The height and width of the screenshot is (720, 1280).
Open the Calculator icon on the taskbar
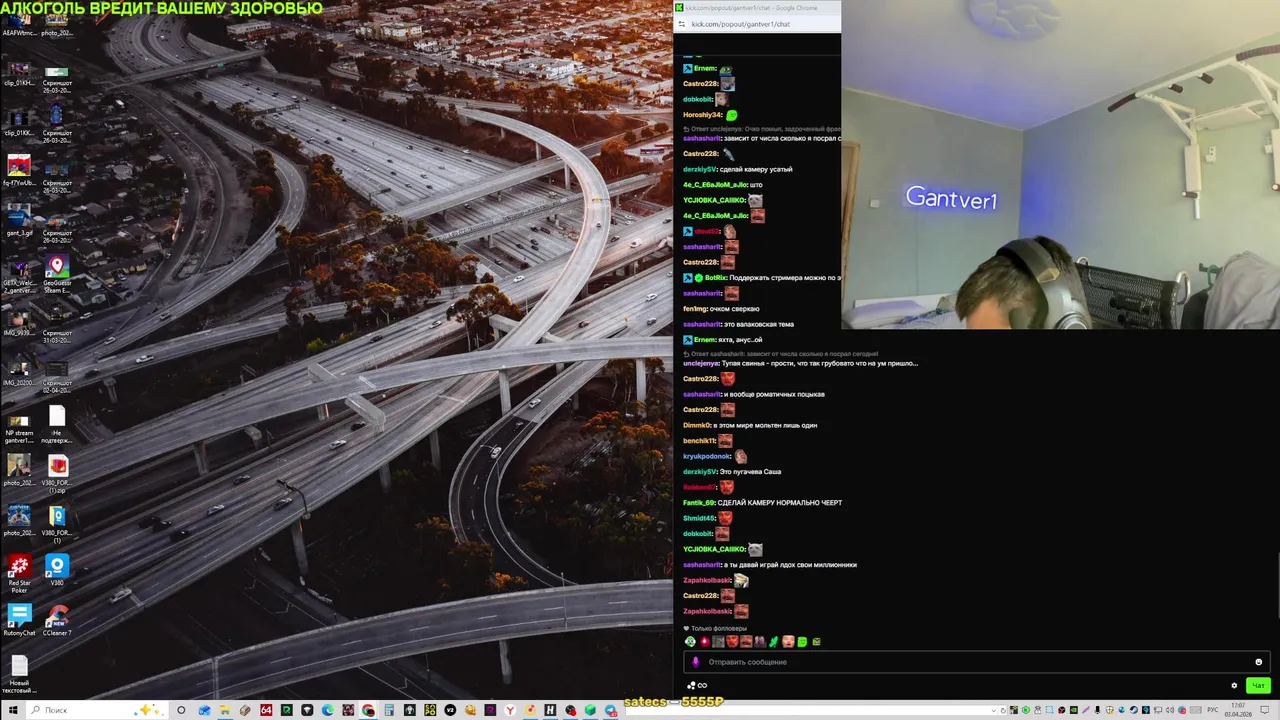(389, 710)
